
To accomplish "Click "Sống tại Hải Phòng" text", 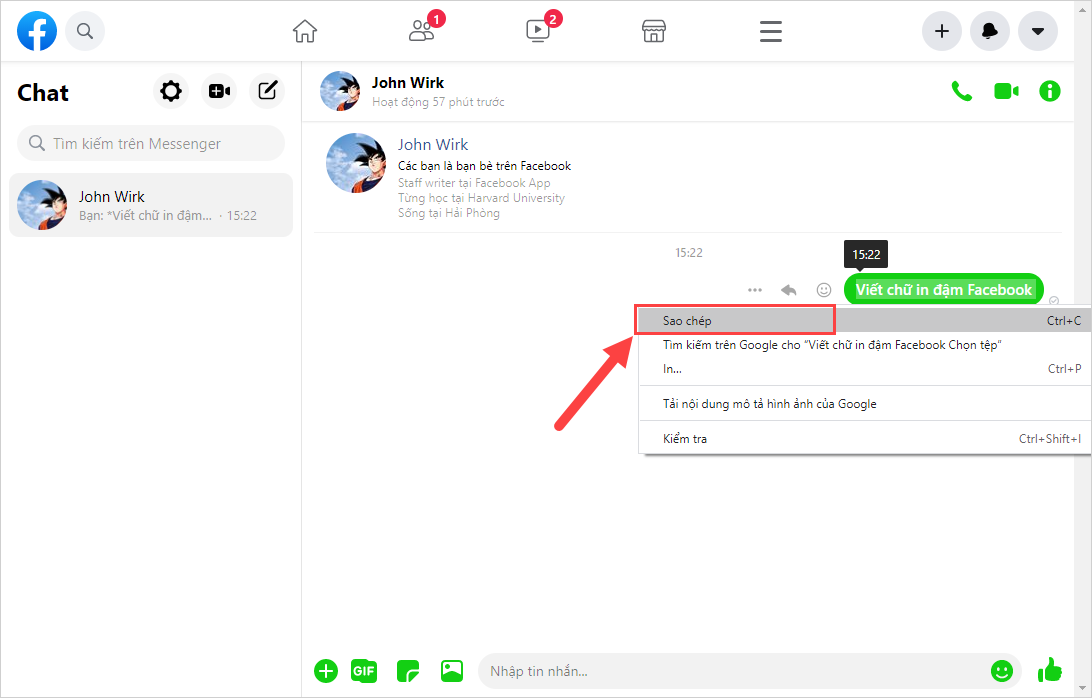I will point(448,213).
